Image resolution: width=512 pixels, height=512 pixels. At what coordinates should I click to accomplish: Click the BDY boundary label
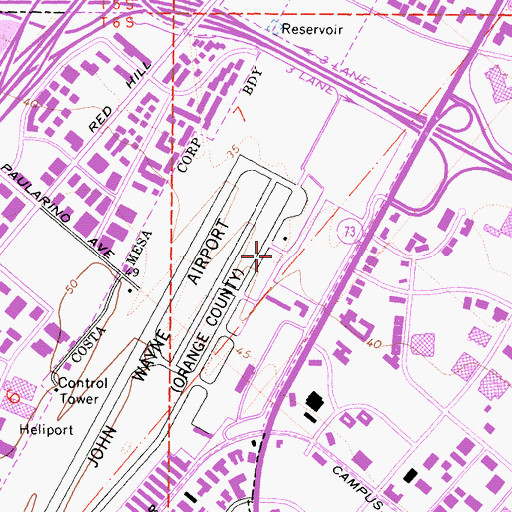(253, 81)
